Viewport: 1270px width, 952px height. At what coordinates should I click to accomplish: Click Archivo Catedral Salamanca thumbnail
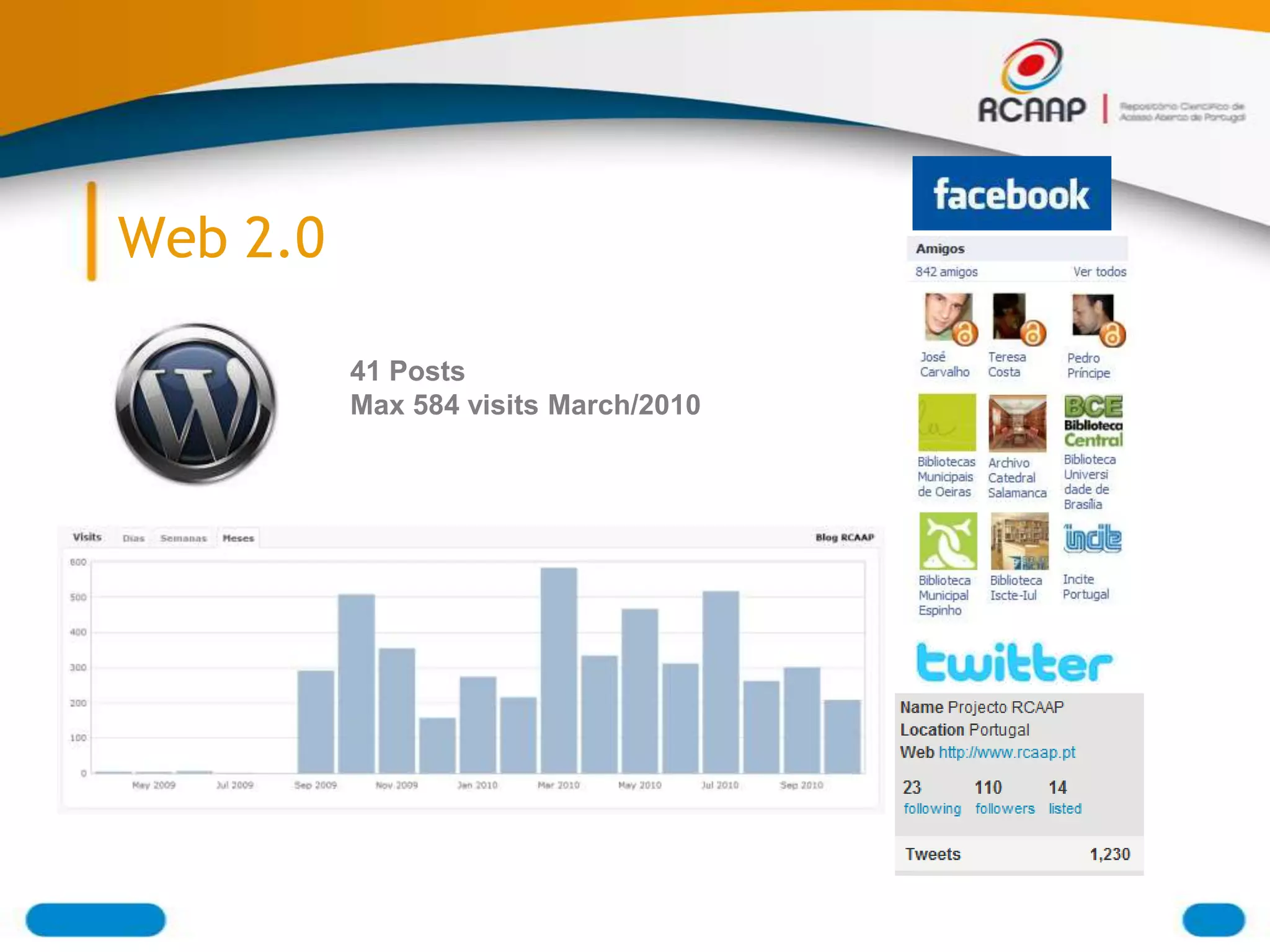tap(1017, 423)
